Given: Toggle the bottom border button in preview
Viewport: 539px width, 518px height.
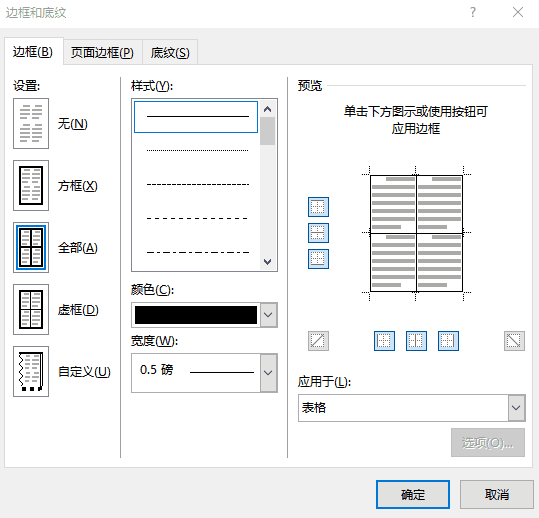Looking at the screenshot, I should click(318, 259).
